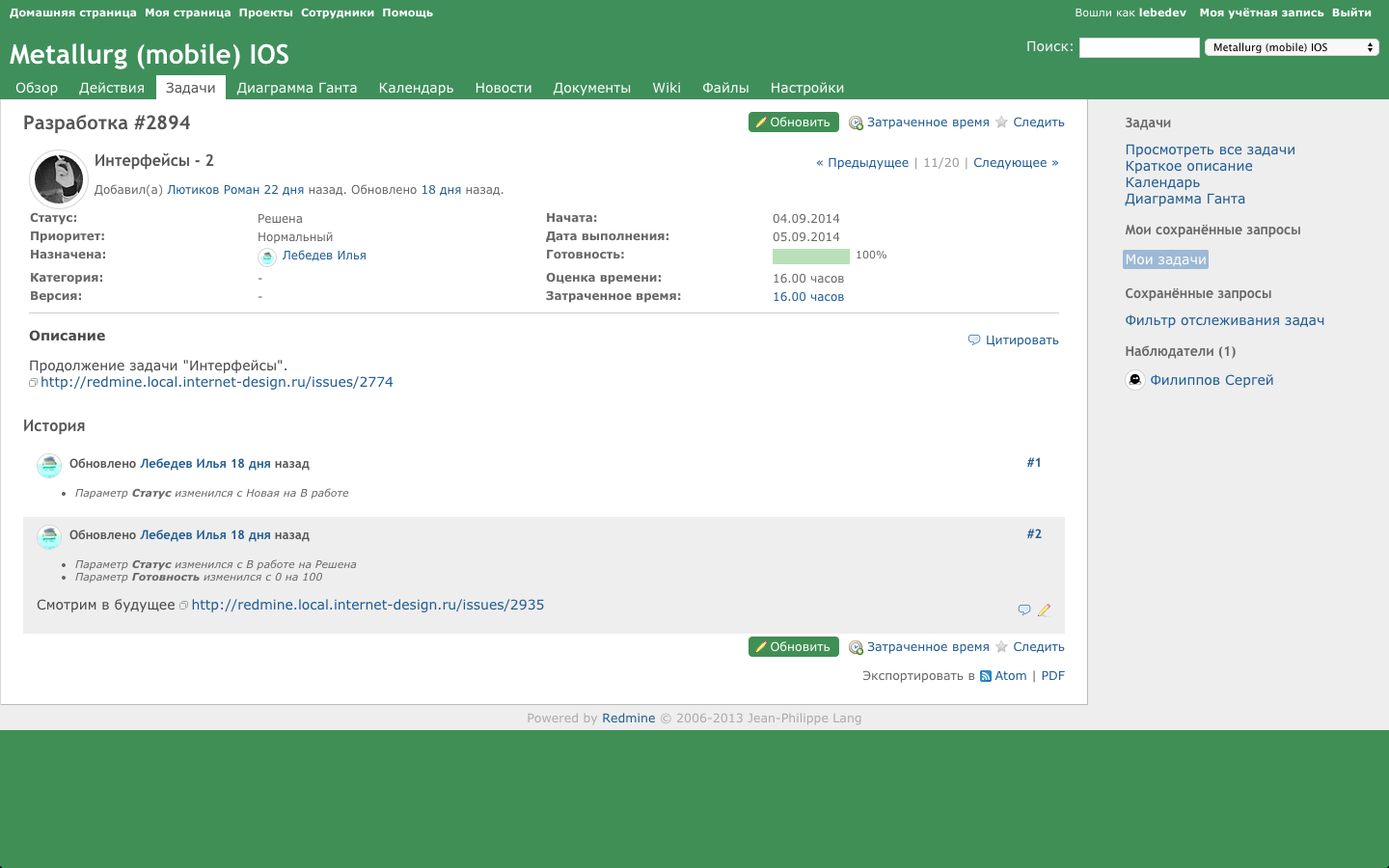
Task: Click the quote comment icon in note #2
Action: coord(1023,610)
